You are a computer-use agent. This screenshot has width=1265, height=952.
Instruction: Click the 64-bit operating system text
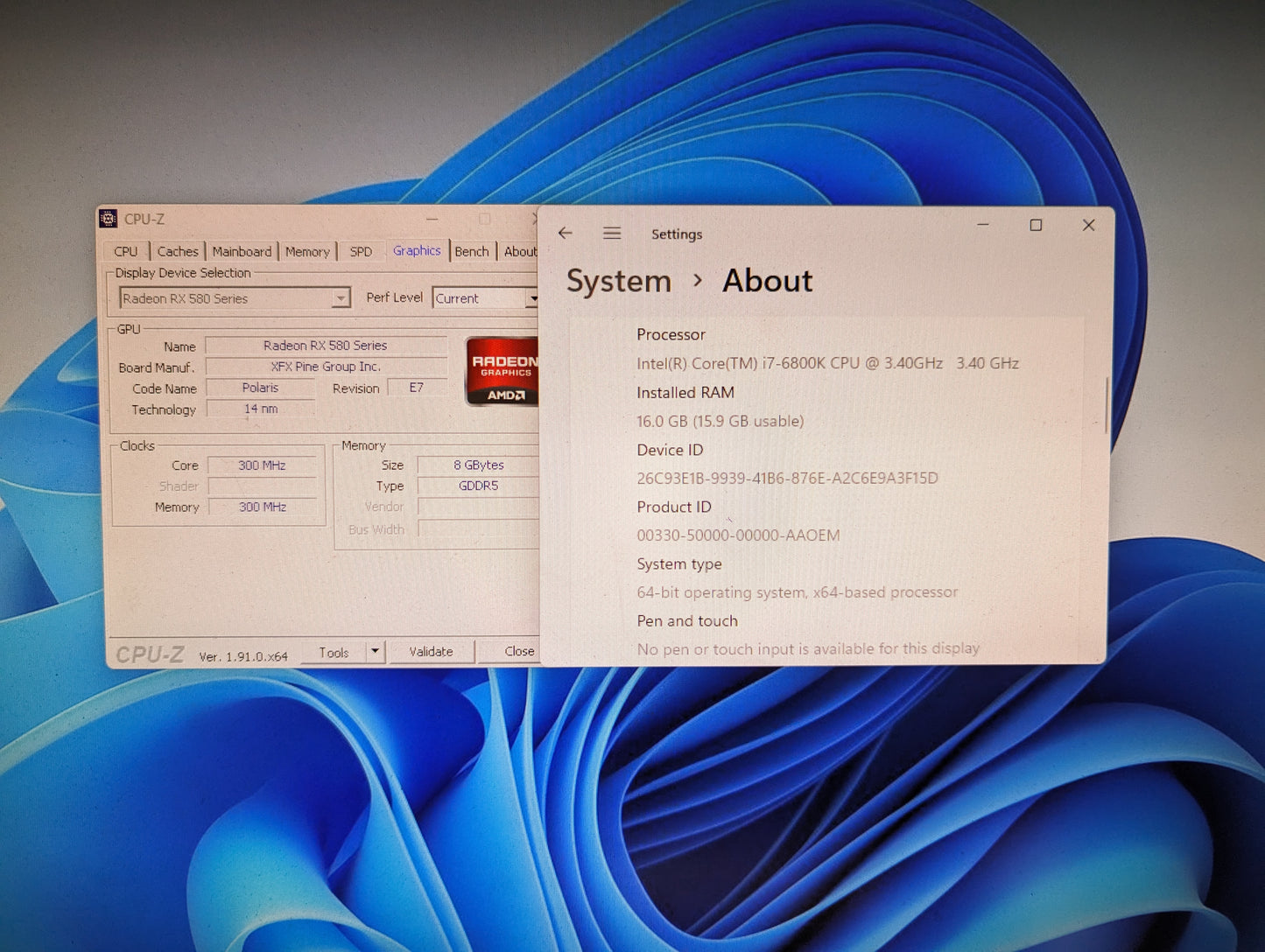(x=797, y=592)
